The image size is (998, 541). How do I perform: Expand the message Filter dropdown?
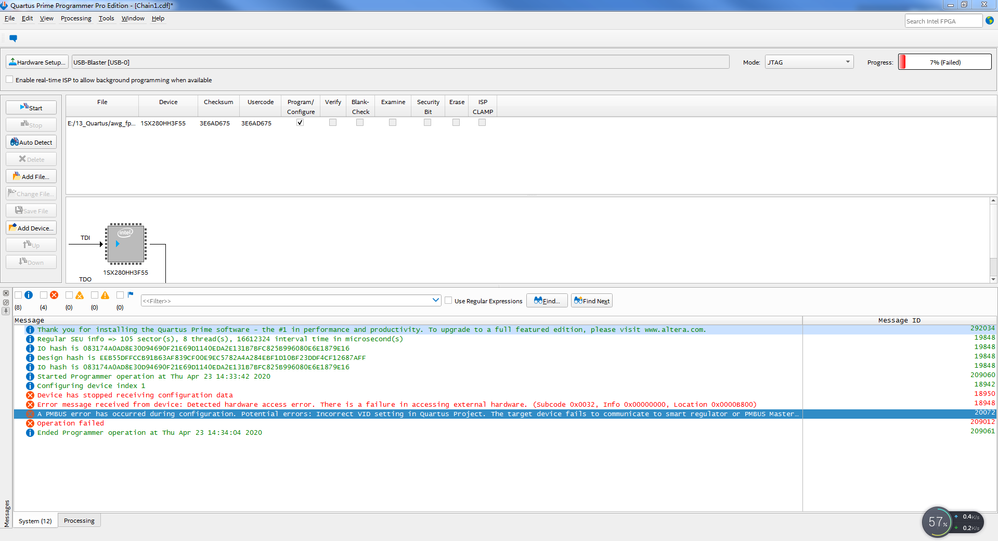(x=435, y=300)
